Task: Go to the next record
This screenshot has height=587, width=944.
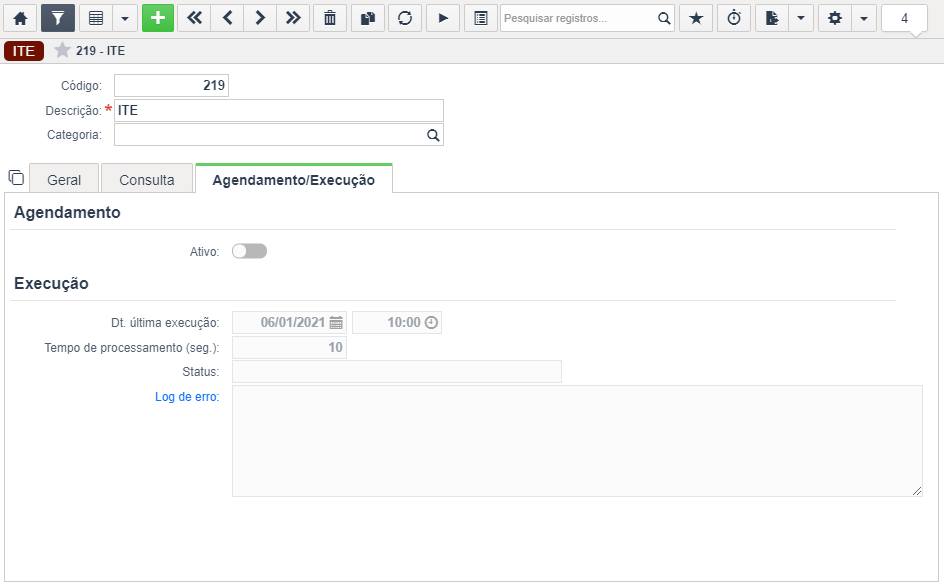Action: [x=260, y=18]
